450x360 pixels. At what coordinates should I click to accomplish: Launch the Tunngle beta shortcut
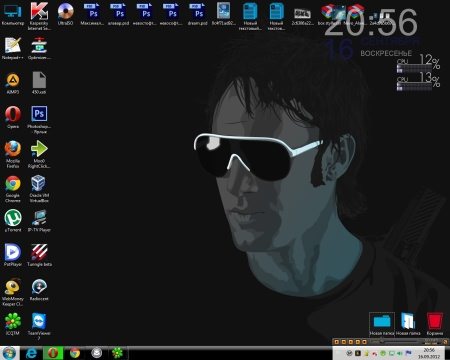click(39, 255)
